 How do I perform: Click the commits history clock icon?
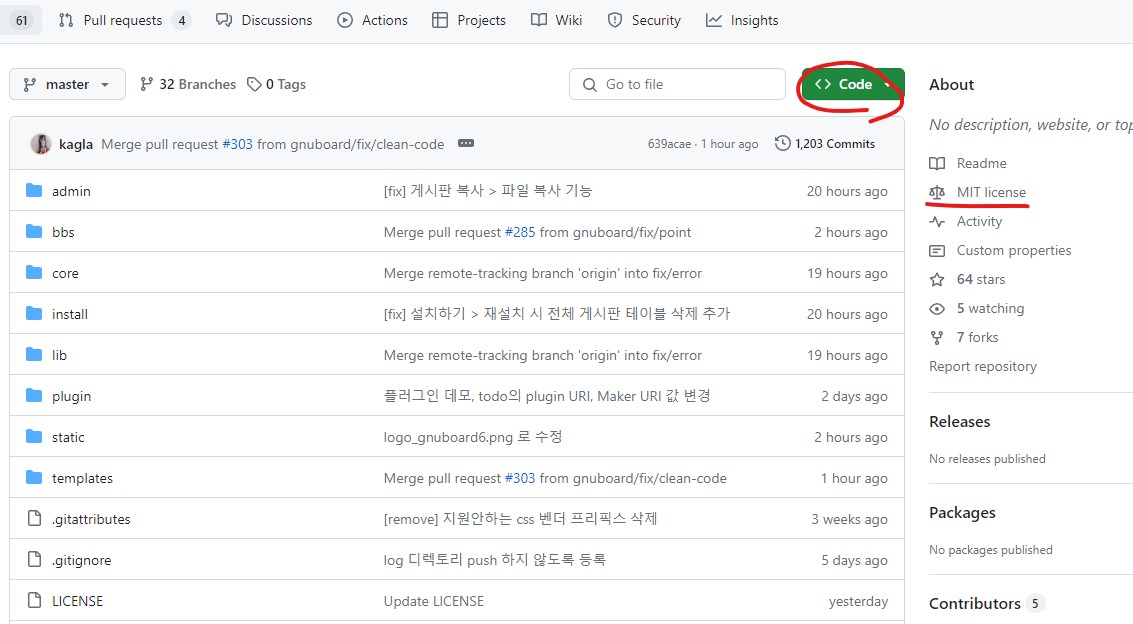tap(783, 143)
